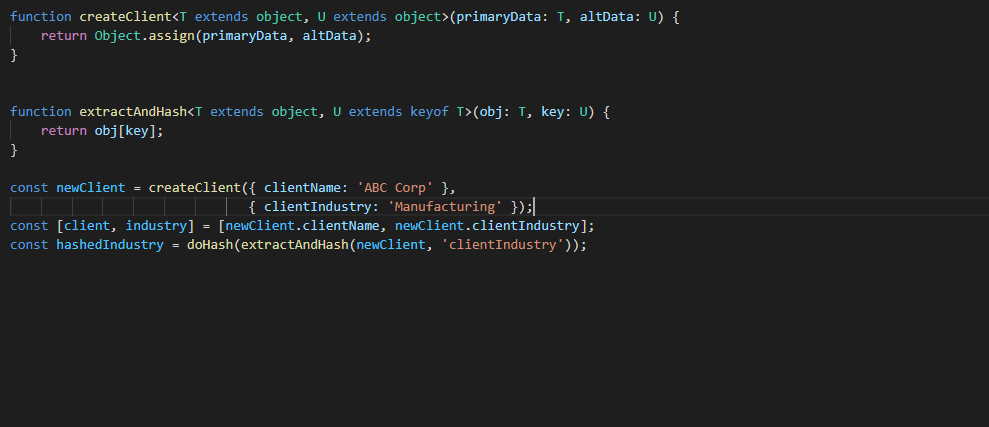Click 'hashedIndustry' variable name

pos(110,244)
